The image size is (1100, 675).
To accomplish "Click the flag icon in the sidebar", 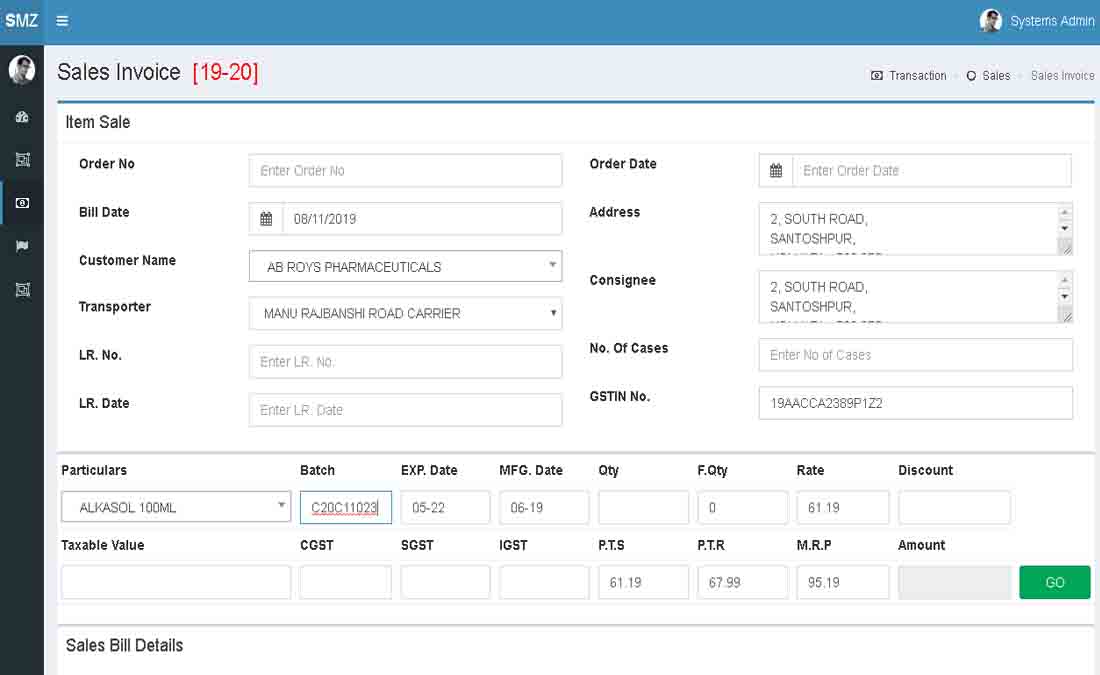I will click(x=22, y=246).
